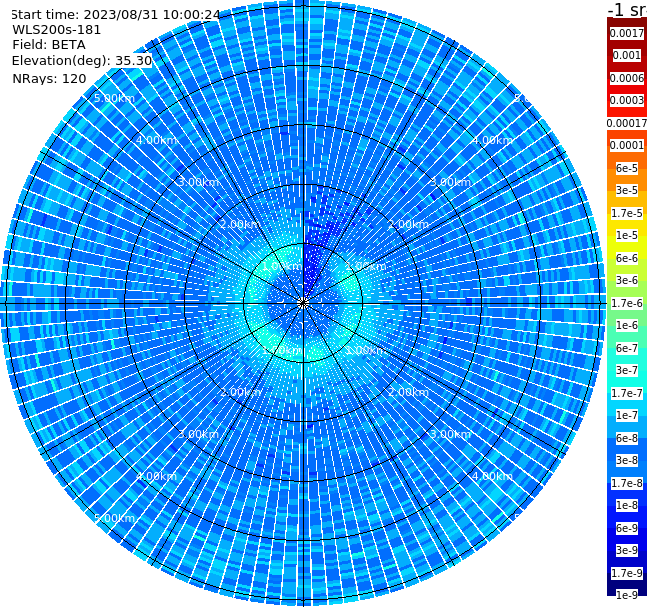The image size is (647, 607).
Task: Click the Elevation(deg) 35.30 label
Action: click(82, 61)
